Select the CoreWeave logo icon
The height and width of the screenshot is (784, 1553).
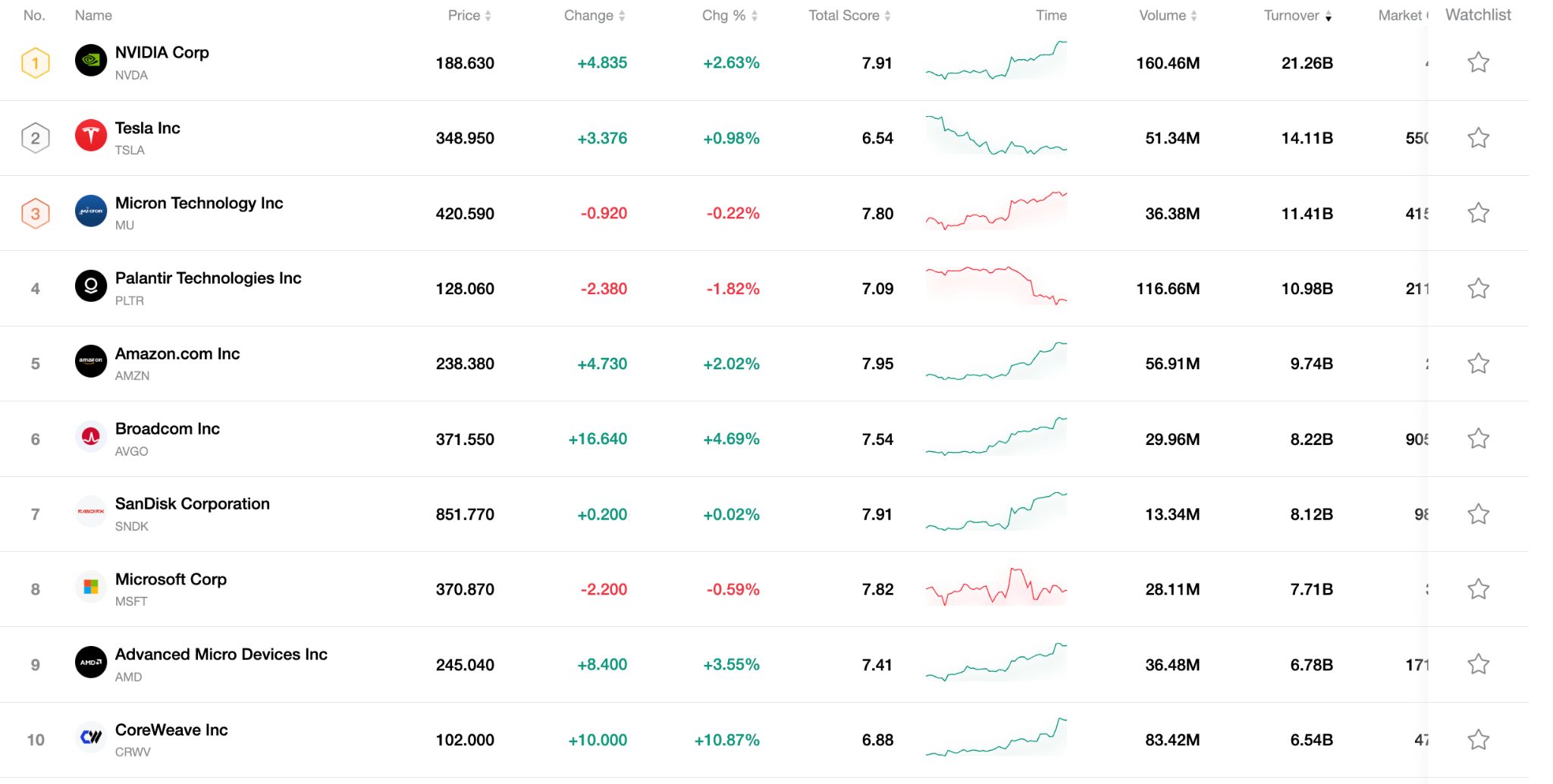tap(90, 739)
